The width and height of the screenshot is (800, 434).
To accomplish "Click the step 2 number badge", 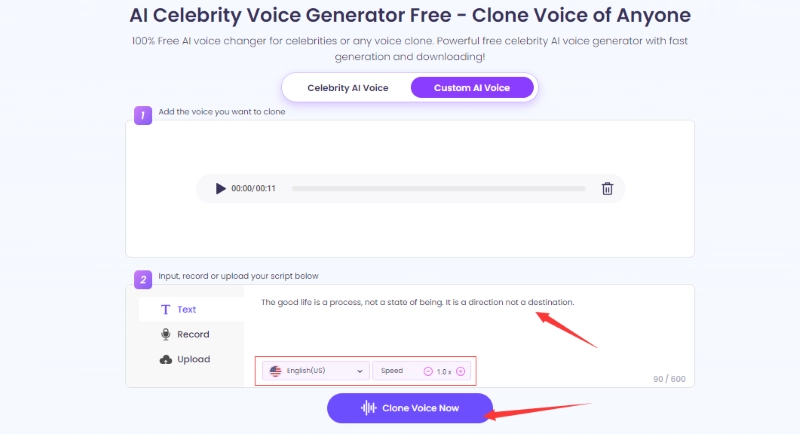I will pyautogui.click(x=142, y=276).
